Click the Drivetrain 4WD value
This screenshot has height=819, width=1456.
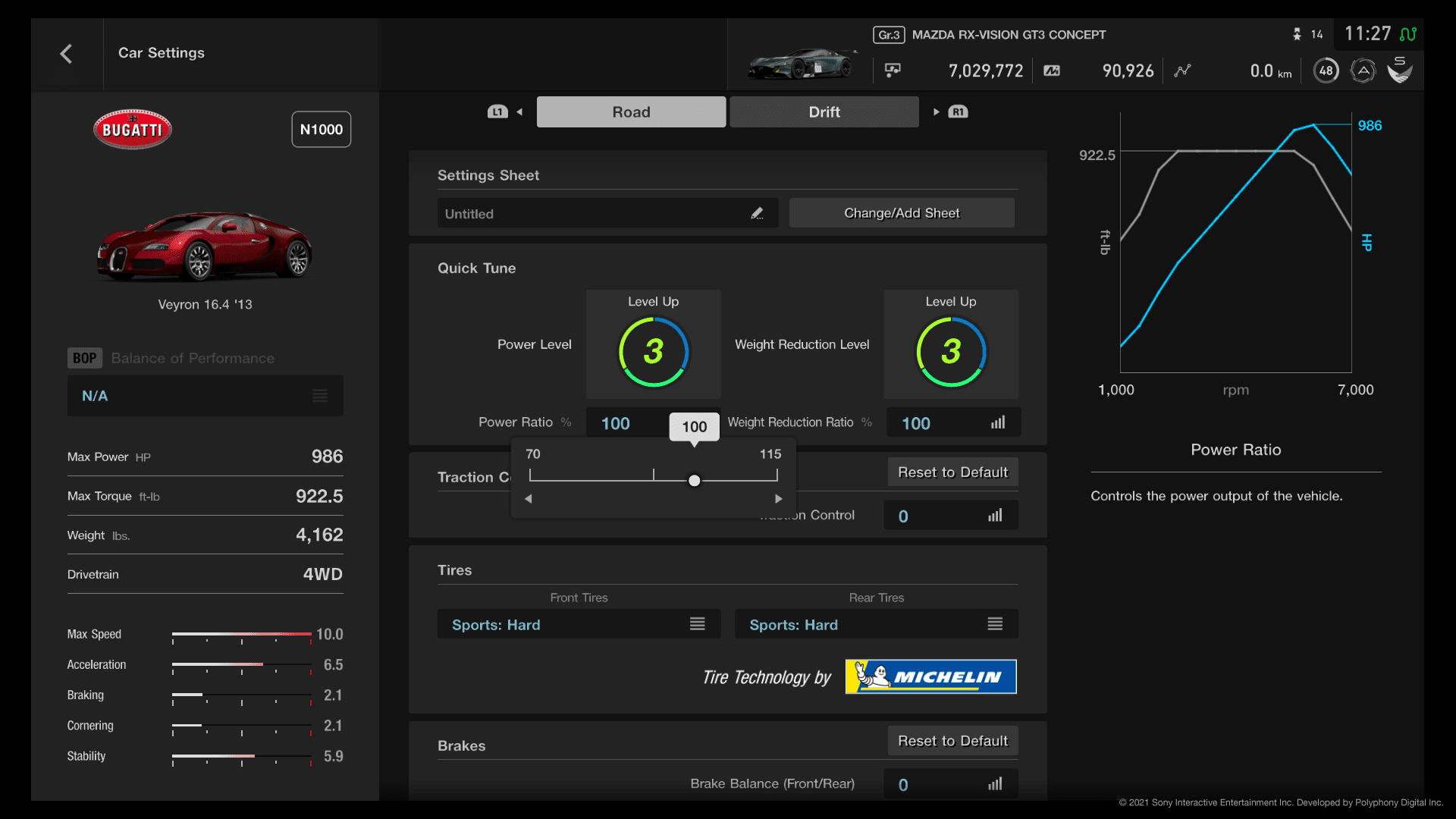(323, 574)
